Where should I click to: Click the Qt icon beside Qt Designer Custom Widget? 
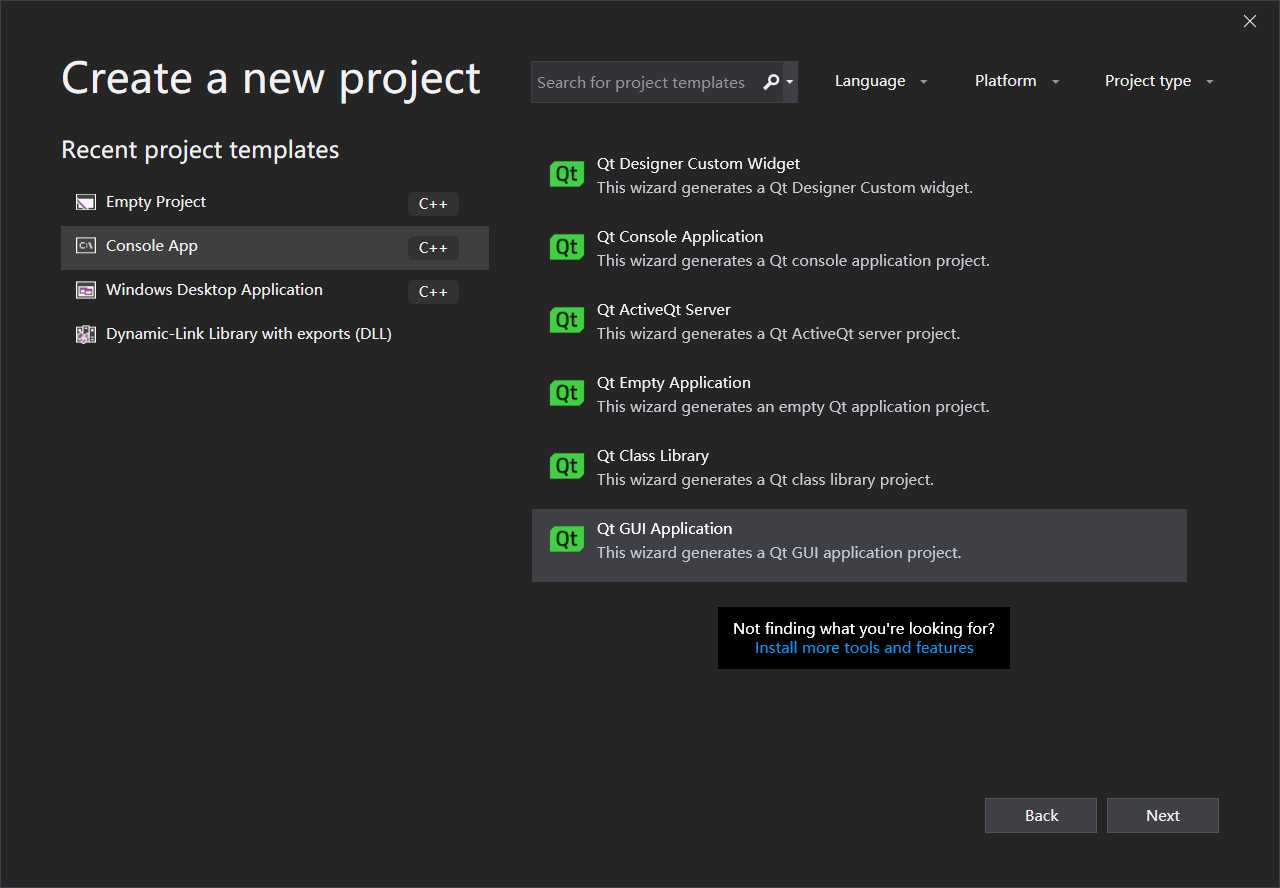[x=567, y=175]
